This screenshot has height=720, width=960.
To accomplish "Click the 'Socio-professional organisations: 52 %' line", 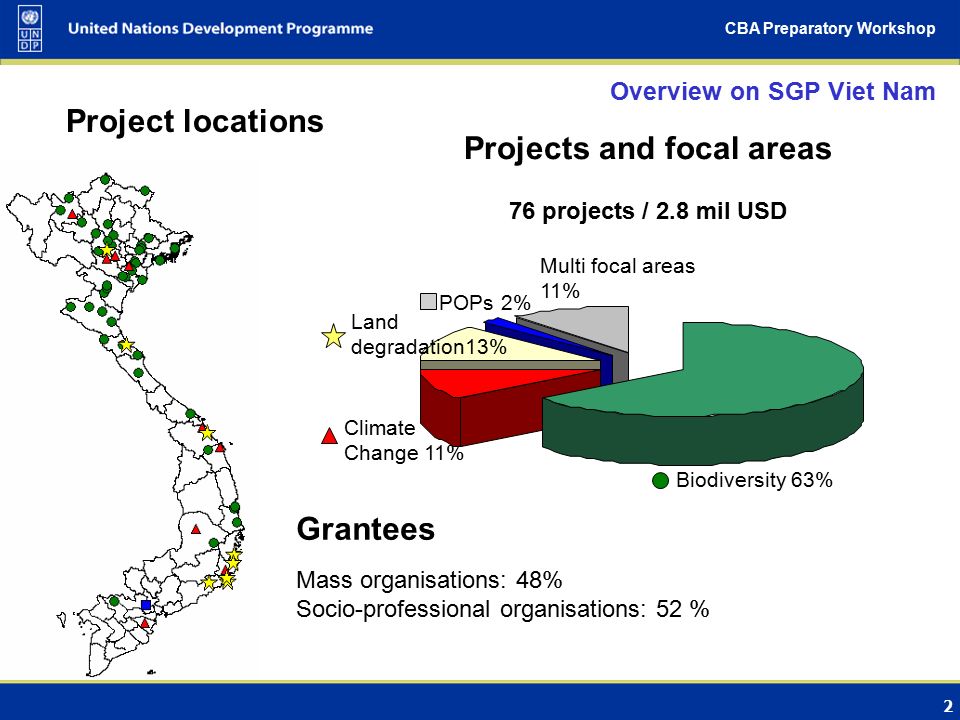I will pyautogui.click(x=503, y=609).
